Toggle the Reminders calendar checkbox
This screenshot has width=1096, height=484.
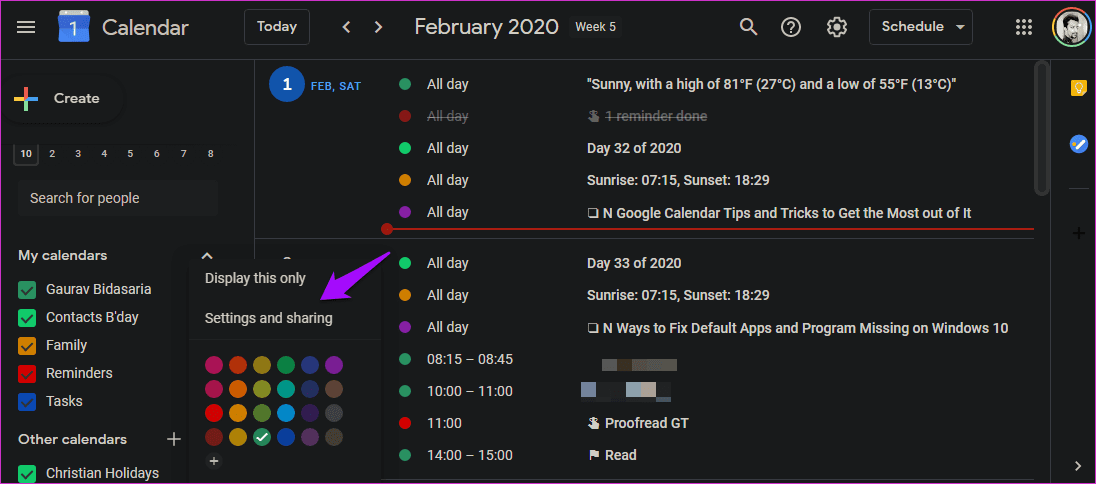click(27, 373)
